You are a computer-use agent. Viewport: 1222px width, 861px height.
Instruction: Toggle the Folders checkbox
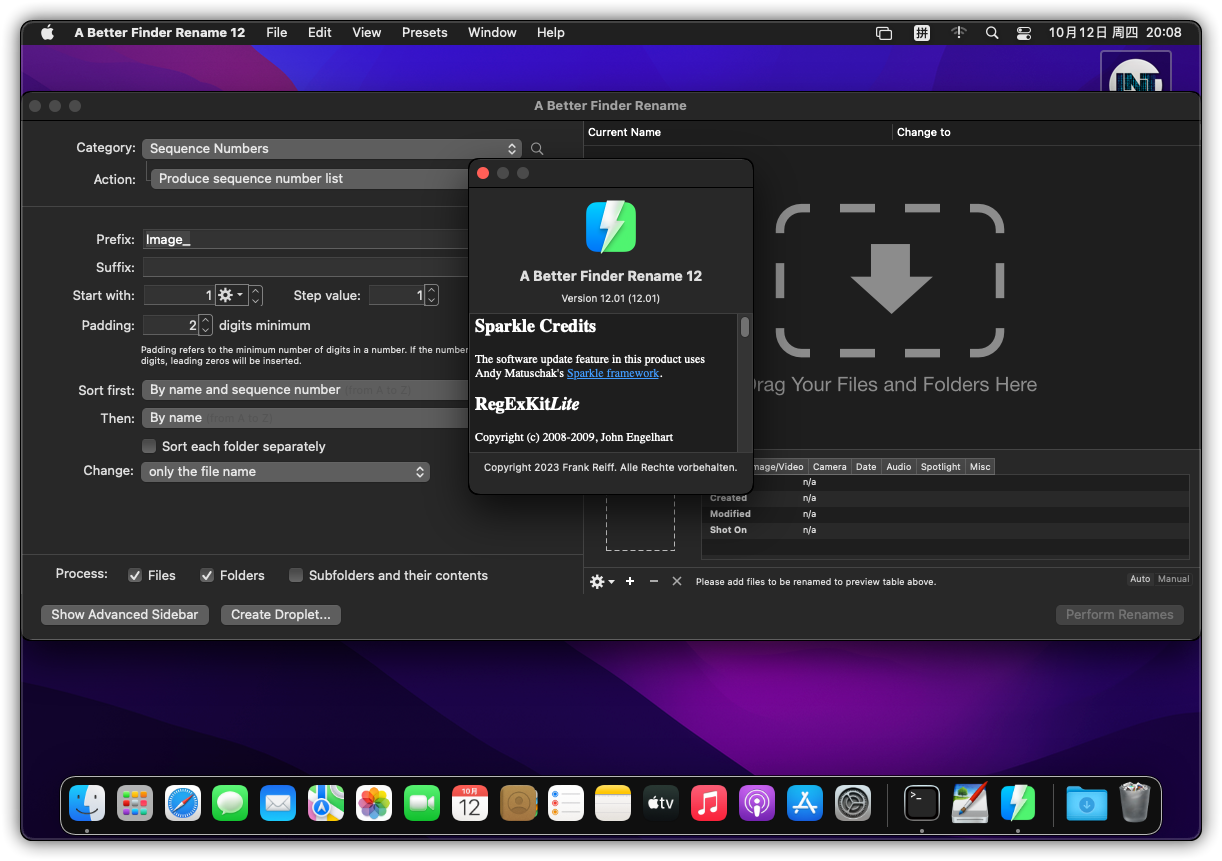pos(207,575)
